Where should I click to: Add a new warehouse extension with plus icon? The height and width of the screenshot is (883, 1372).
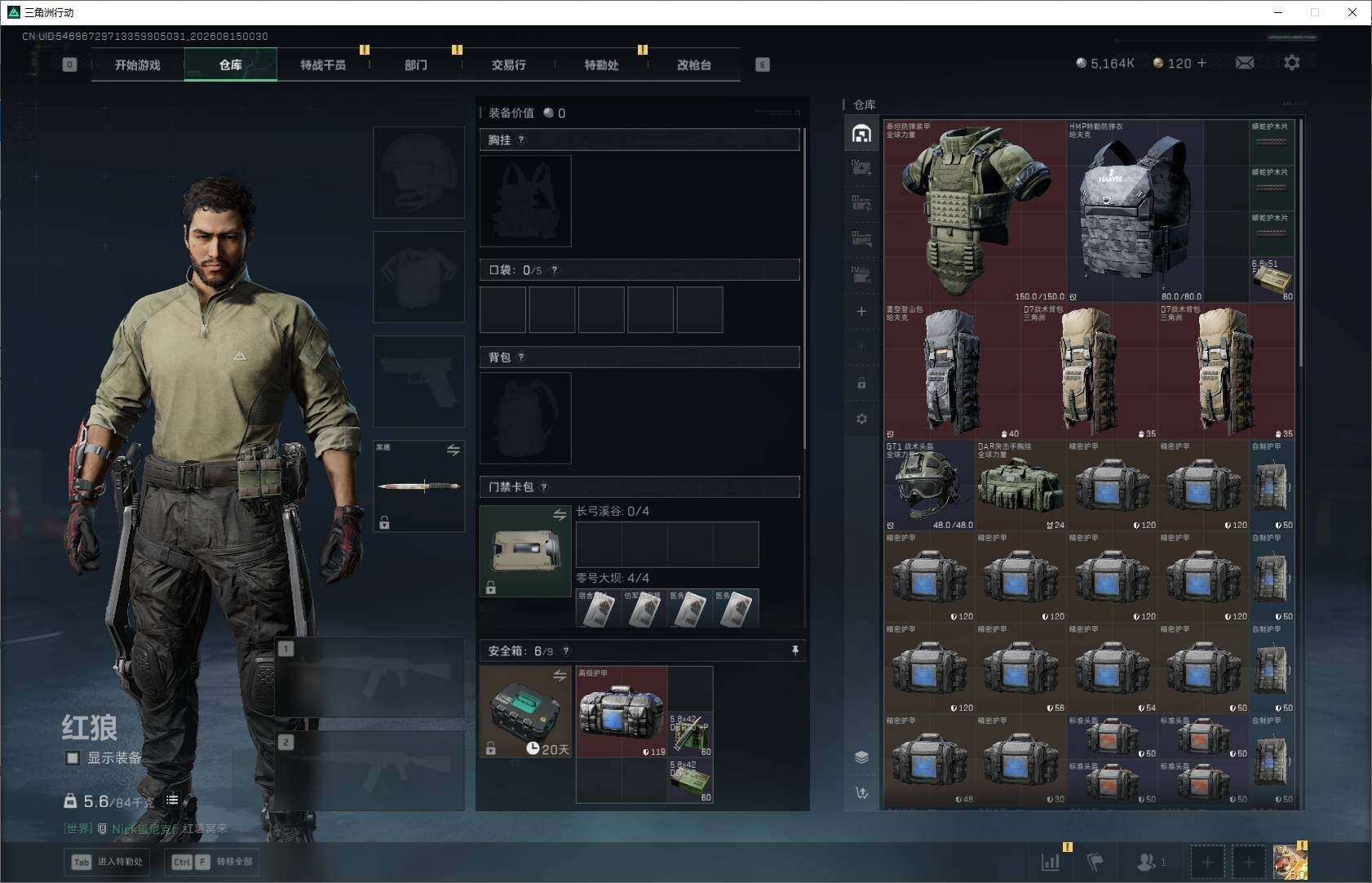(x=861, y=311)
